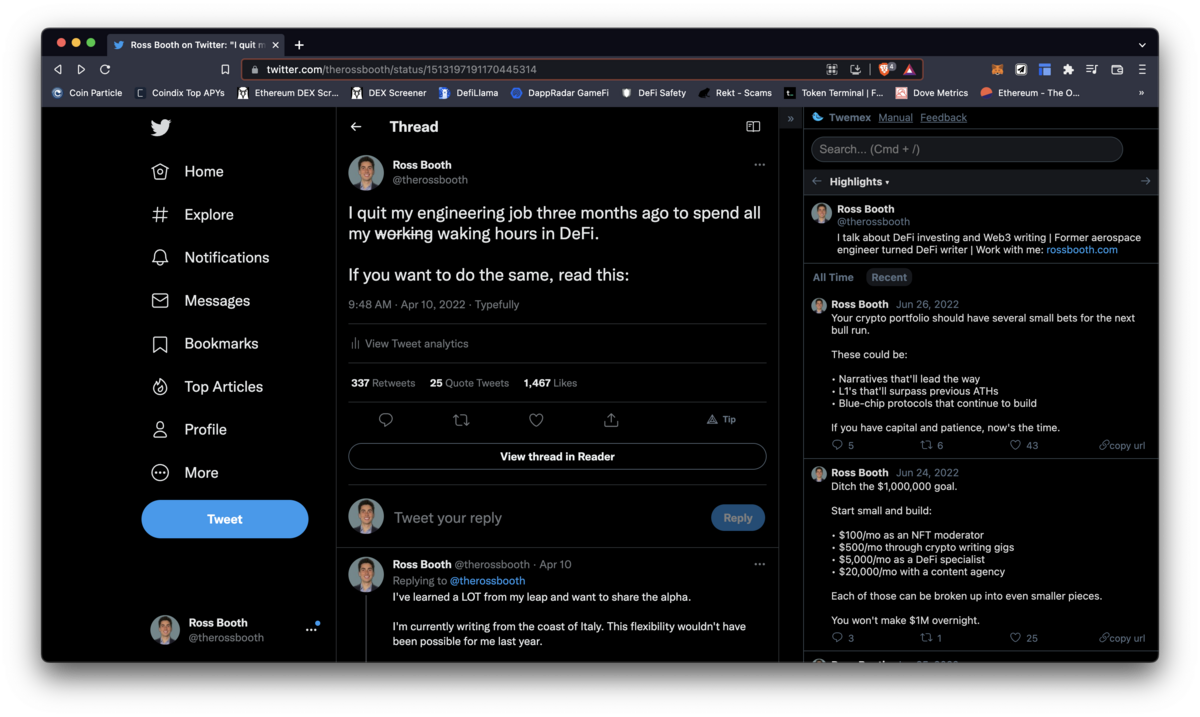Click the reader view icon in the Thread header
Viewport: 1200px width, 717px height.
pyautogui.click(x=753, y=127)
